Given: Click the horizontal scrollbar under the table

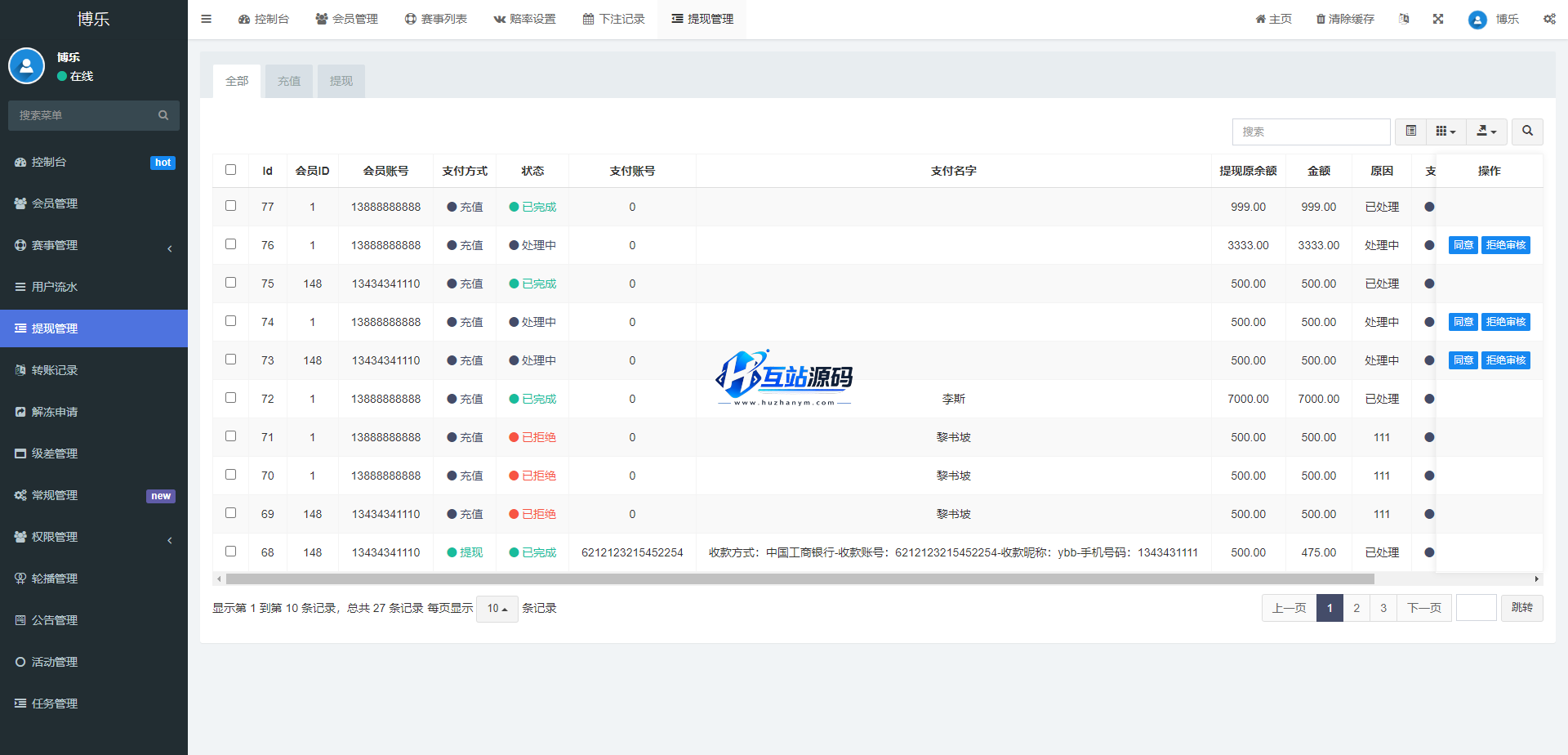Looking at the screenshot, I should pyautogui.click(x=800, y=579).
